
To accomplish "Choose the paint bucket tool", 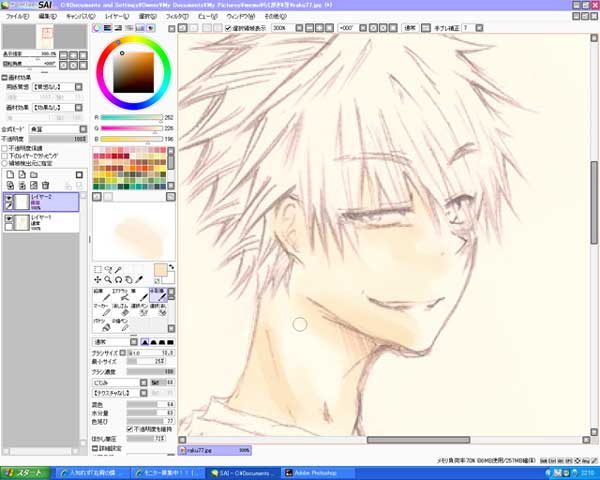I will coord(102,325).
